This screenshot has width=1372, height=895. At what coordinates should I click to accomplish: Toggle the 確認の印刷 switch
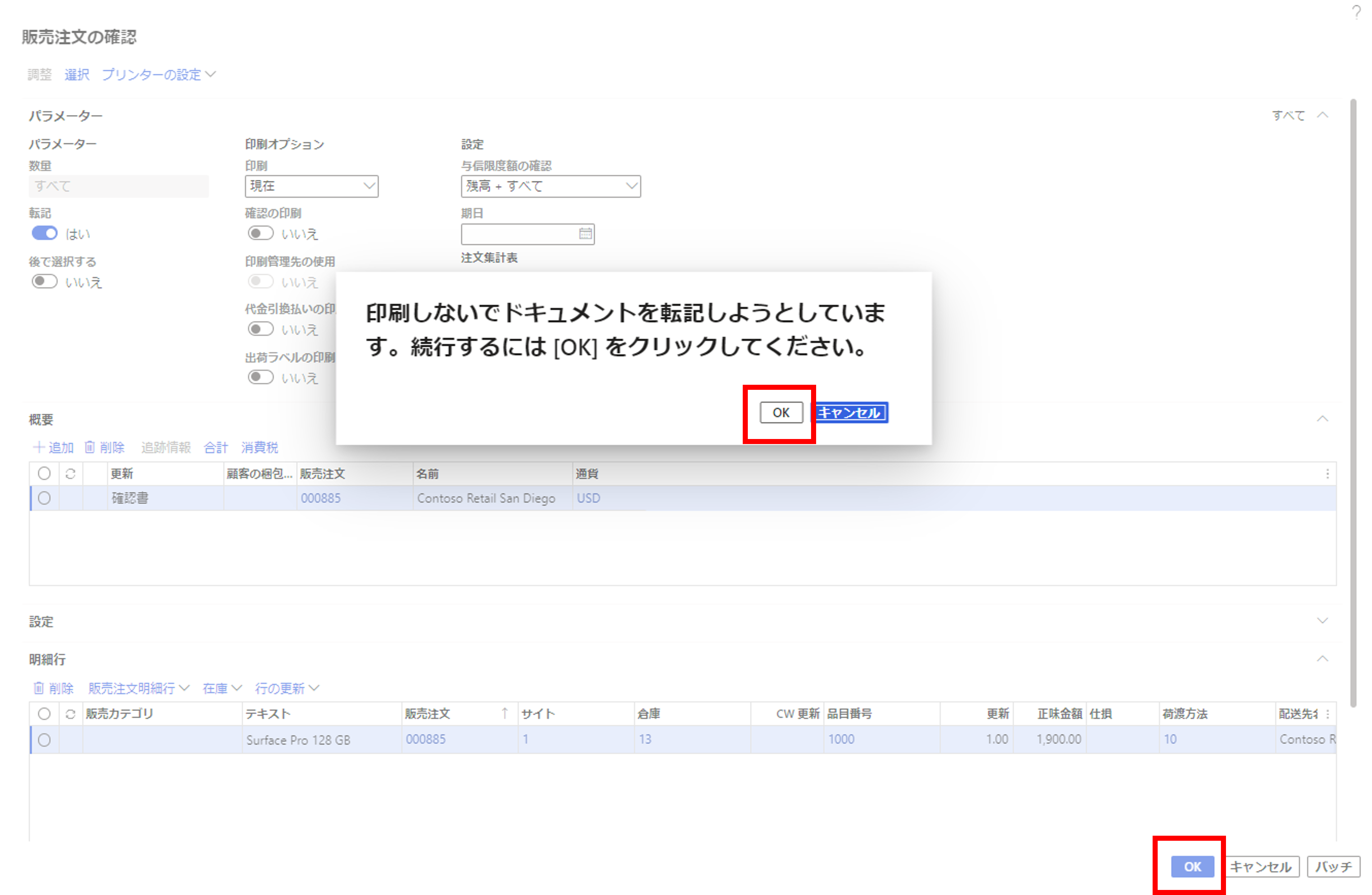tap(261, 233)
